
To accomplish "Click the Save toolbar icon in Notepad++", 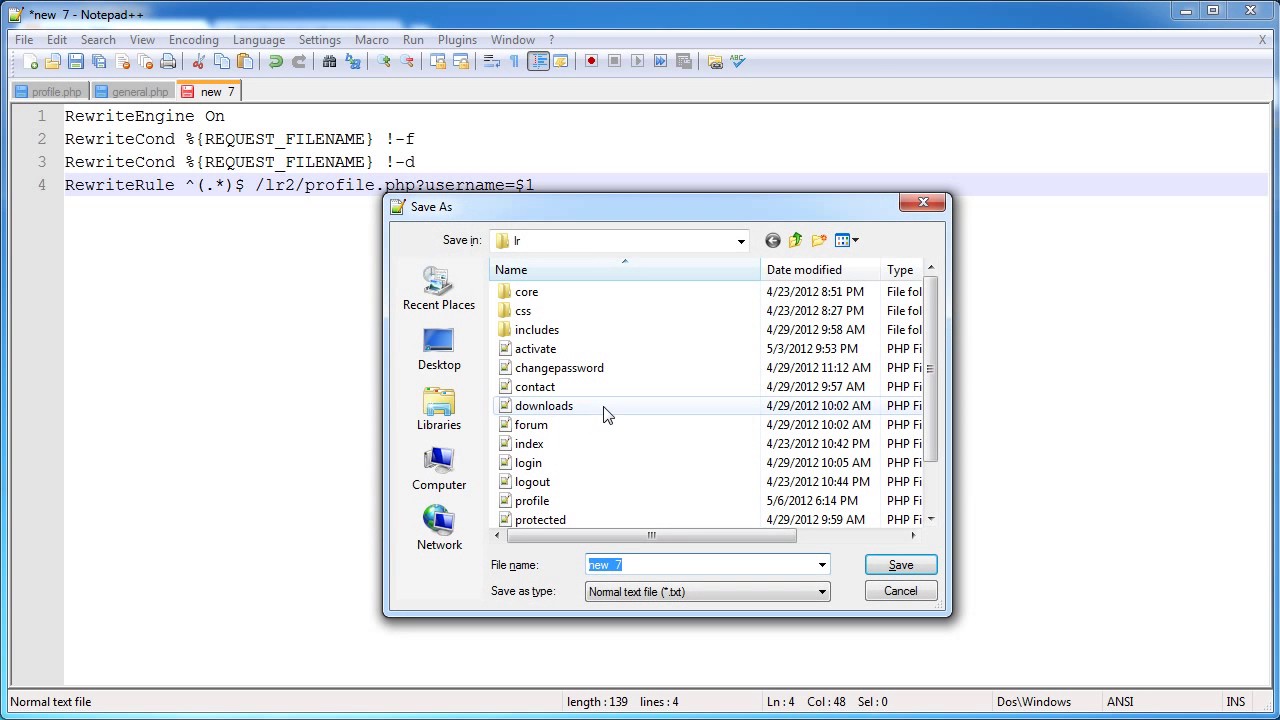I will tap(76, 62).
